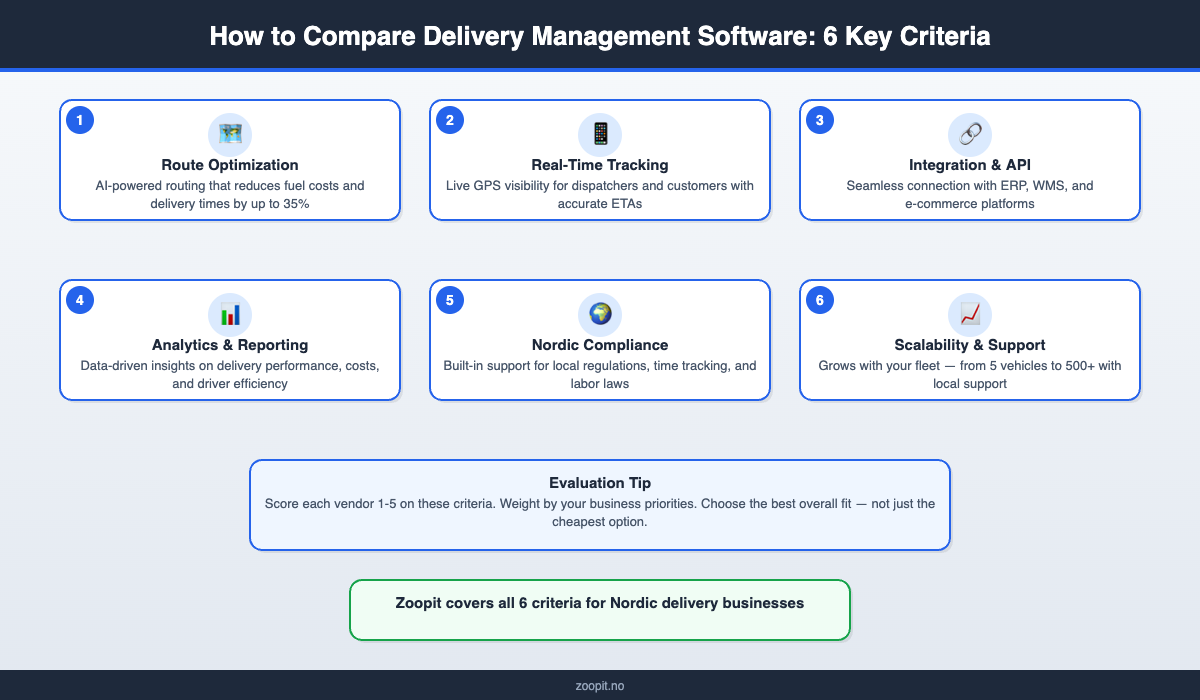Click the Route Optimization heading
The width and height of the screenshot is (1200, 700).
230,165
